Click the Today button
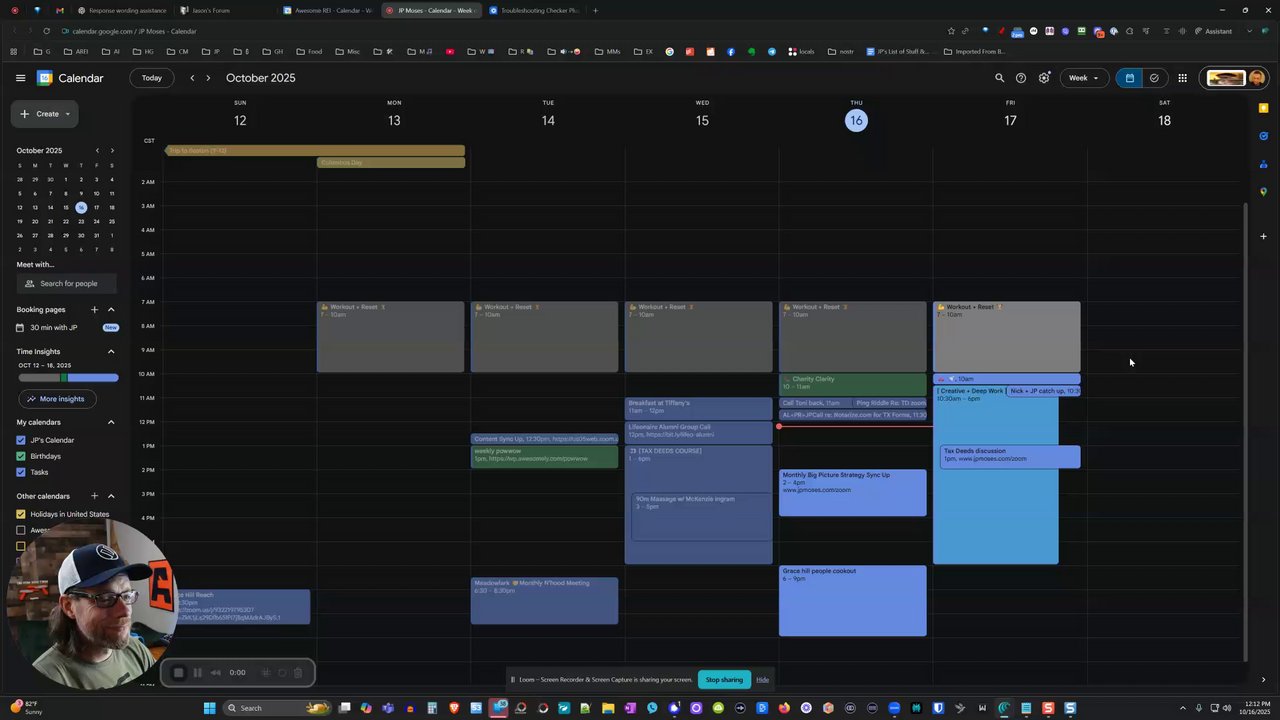 click(152, 78)
